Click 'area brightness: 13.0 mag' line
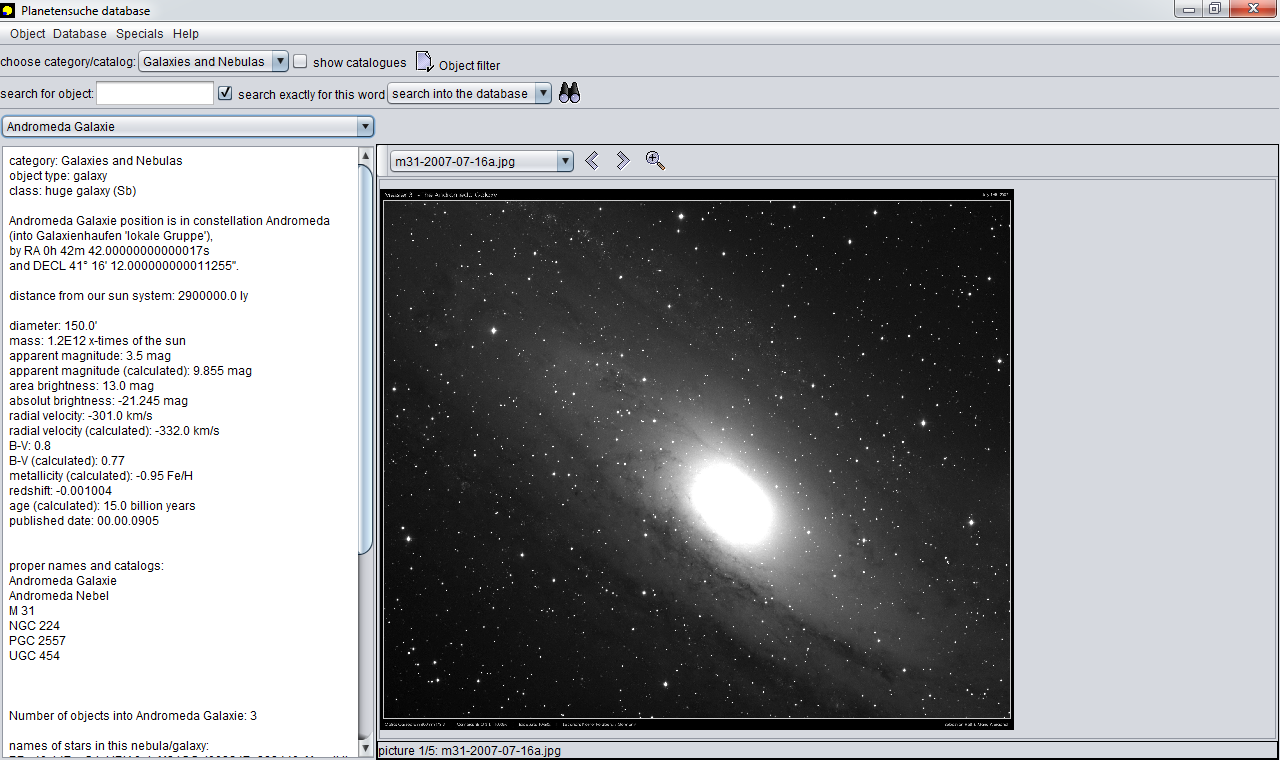 click(x=81, y=386)
